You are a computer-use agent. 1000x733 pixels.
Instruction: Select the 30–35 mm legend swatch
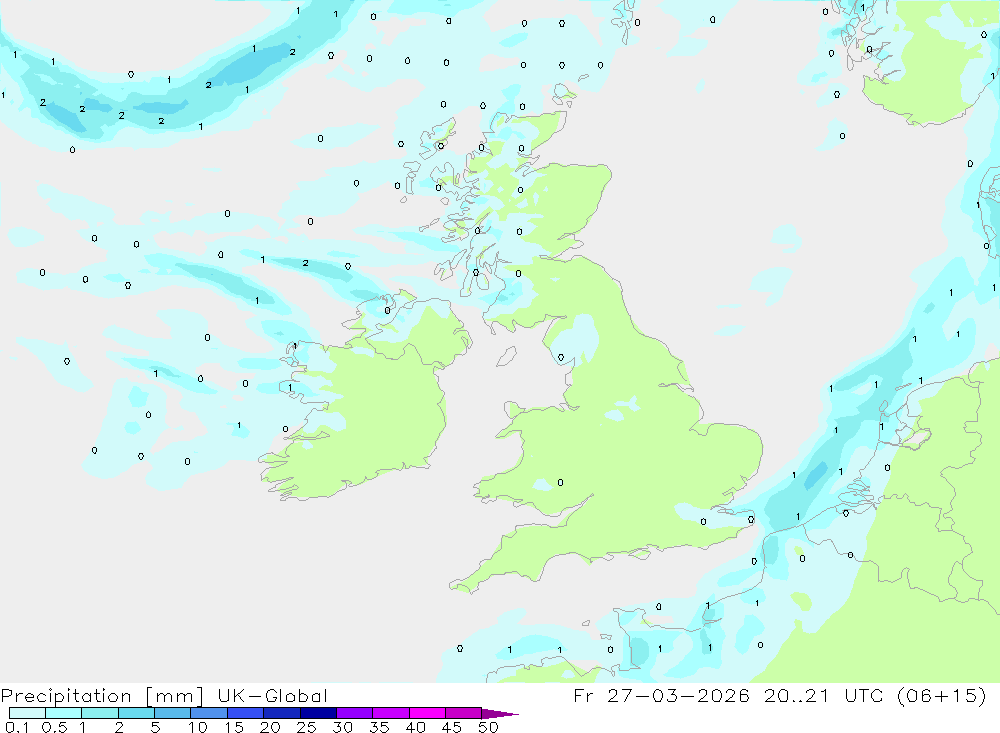point(355,713)
